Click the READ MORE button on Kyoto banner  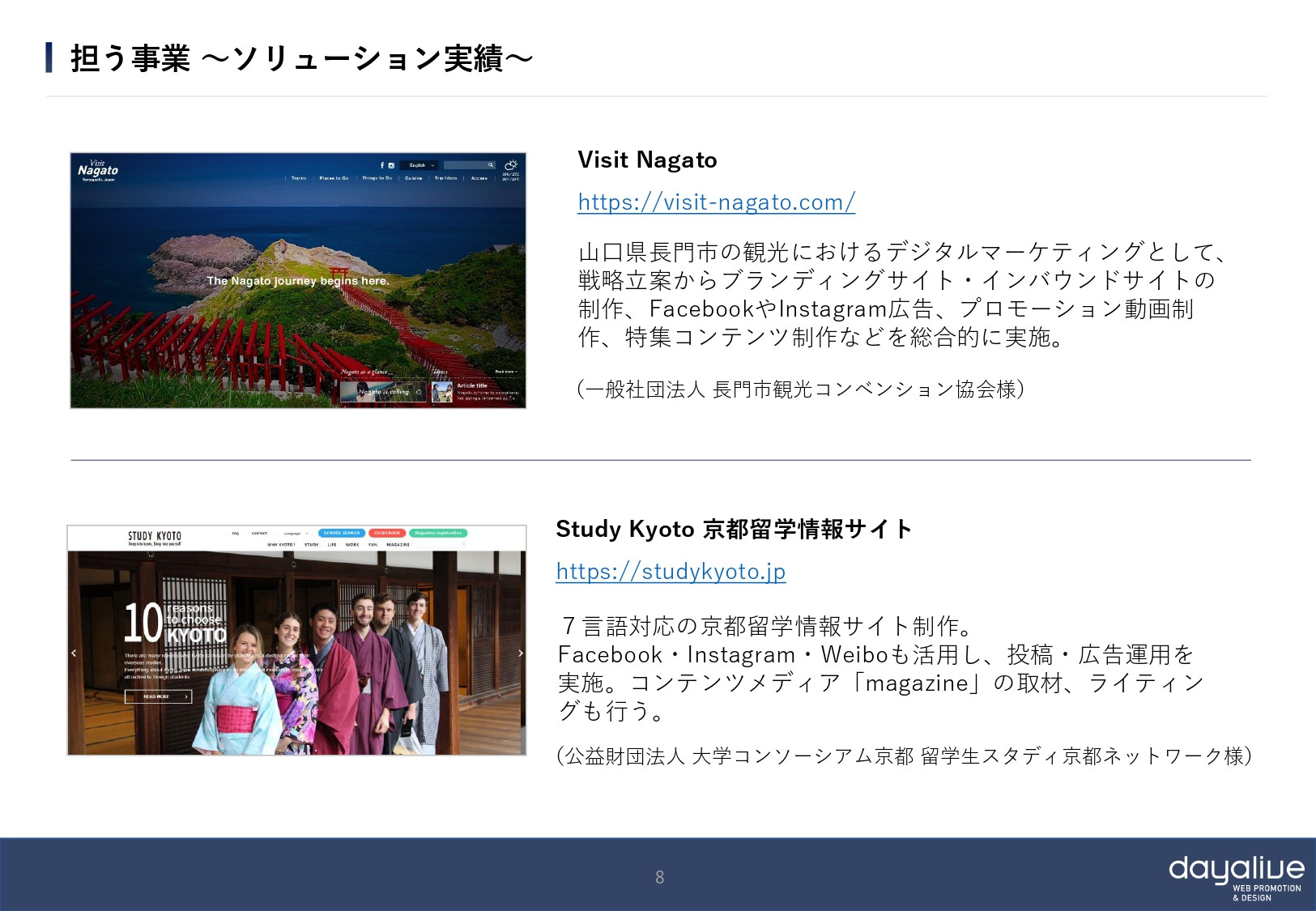(x=158, y=696)
